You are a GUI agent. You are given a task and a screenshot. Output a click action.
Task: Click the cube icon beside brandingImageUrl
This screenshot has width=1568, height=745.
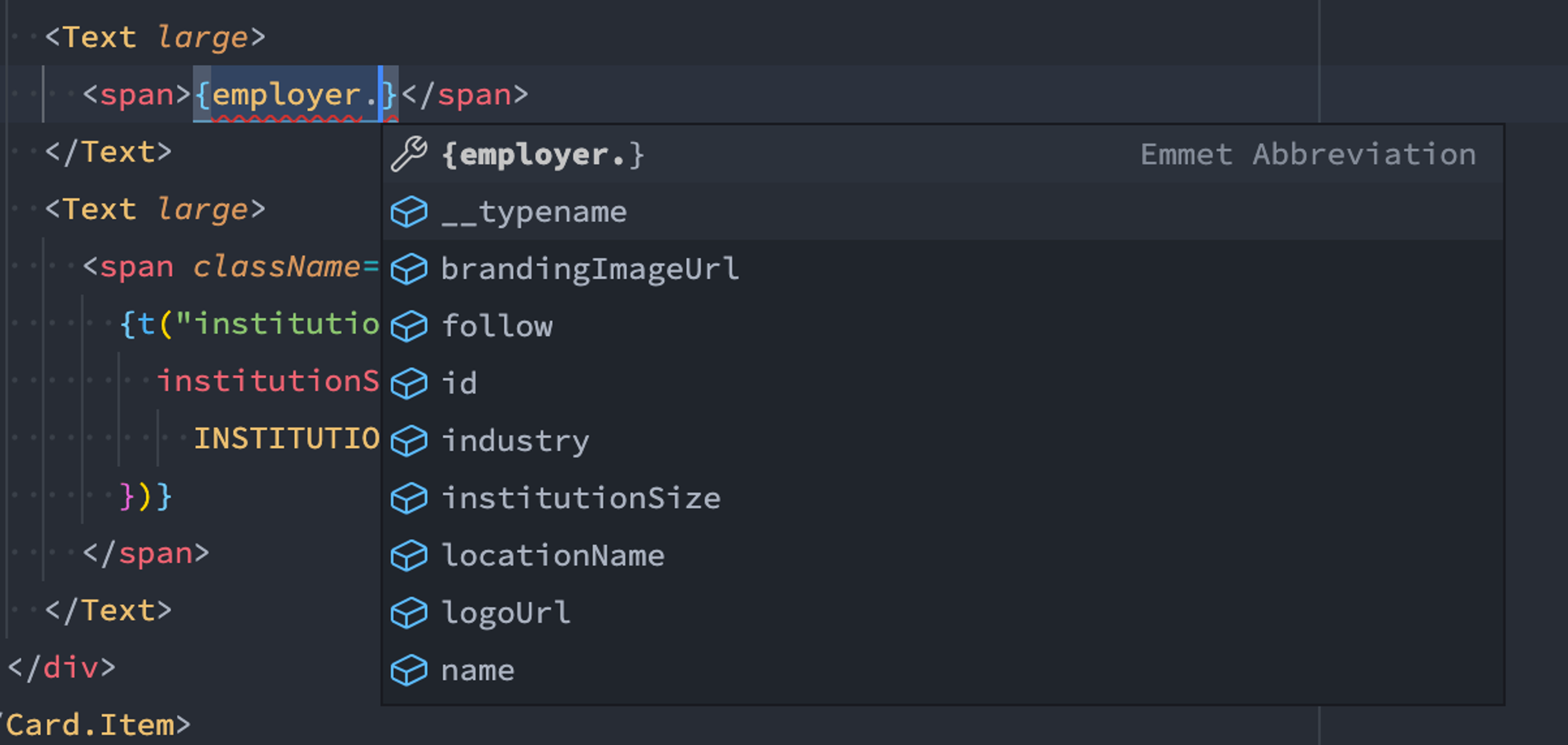(x=408, y=269)
